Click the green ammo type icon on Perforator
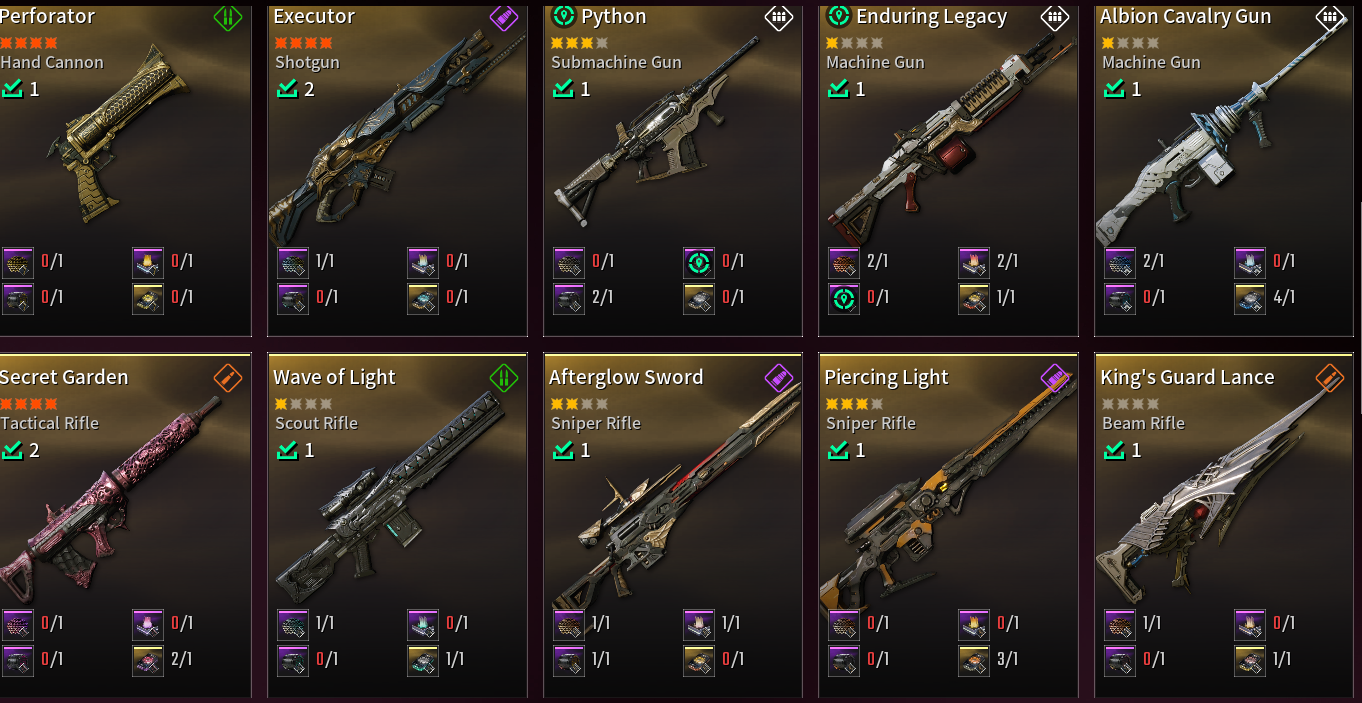The width and height of the screenshot is (1362, 703). pos(228,17)
